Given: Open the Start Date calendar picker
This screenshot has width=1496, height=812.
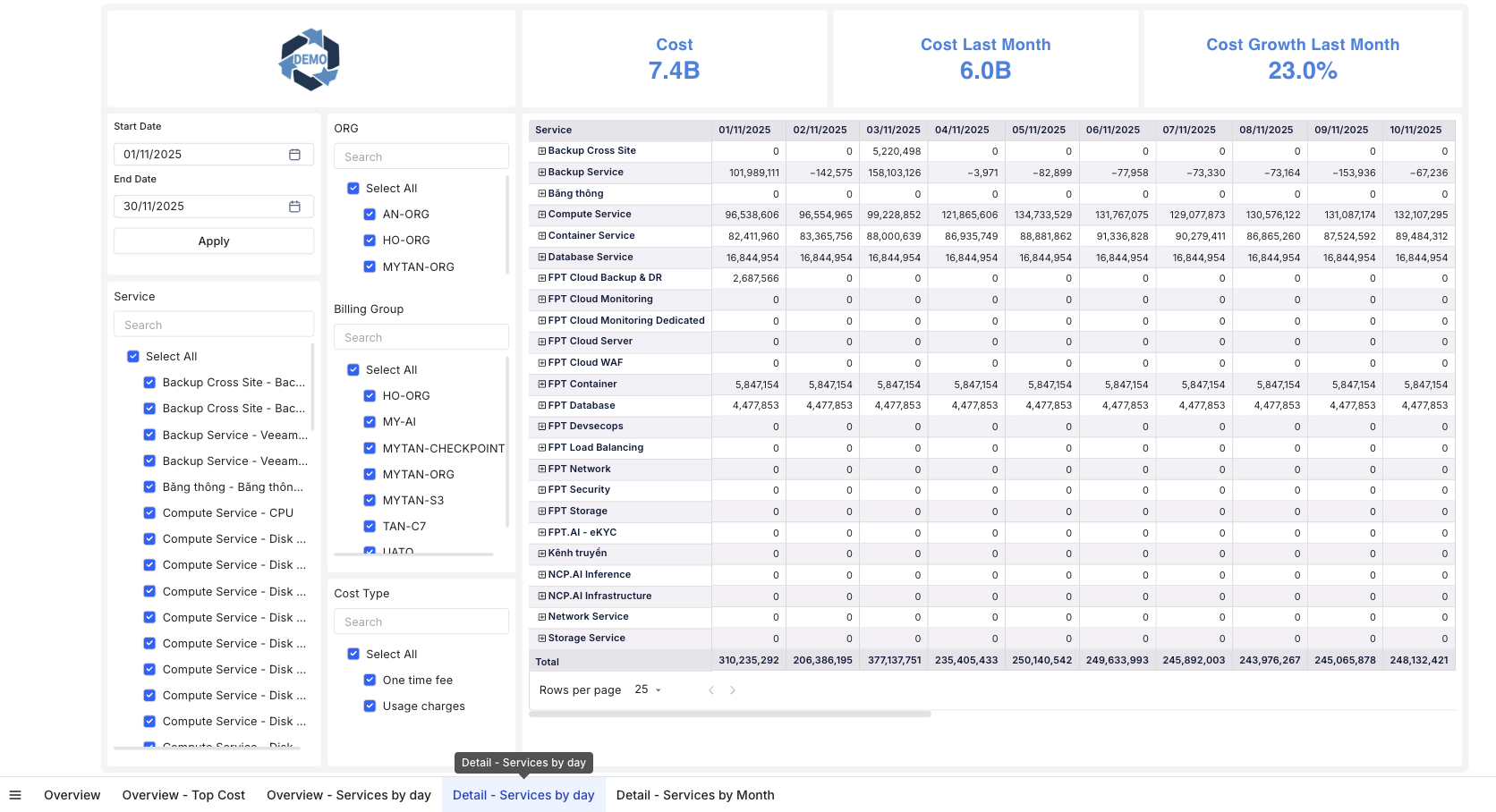Looking at the screenshot, I should pos(295,154).
